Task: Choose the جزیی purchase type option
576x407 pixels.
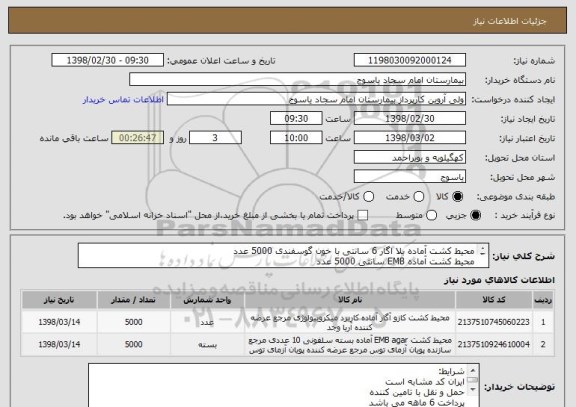Action: [x=475, y=215]
